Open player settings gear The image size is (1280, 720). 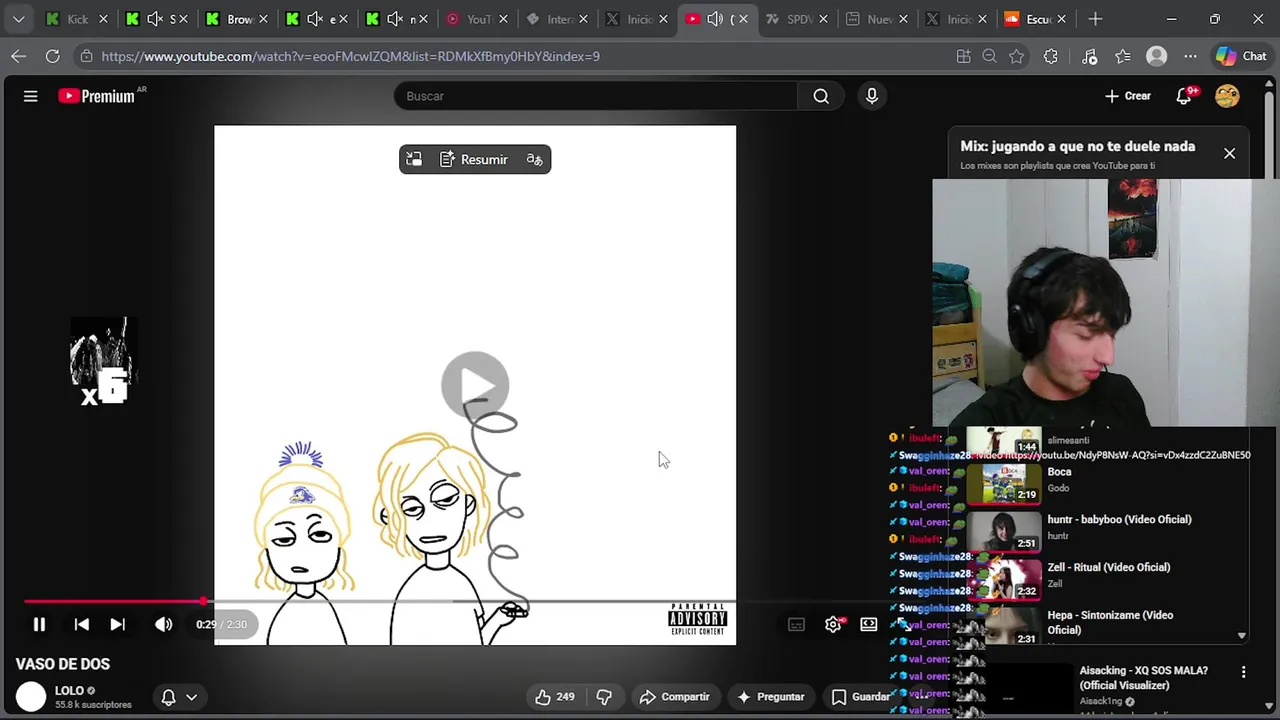(x=833, y=624)
